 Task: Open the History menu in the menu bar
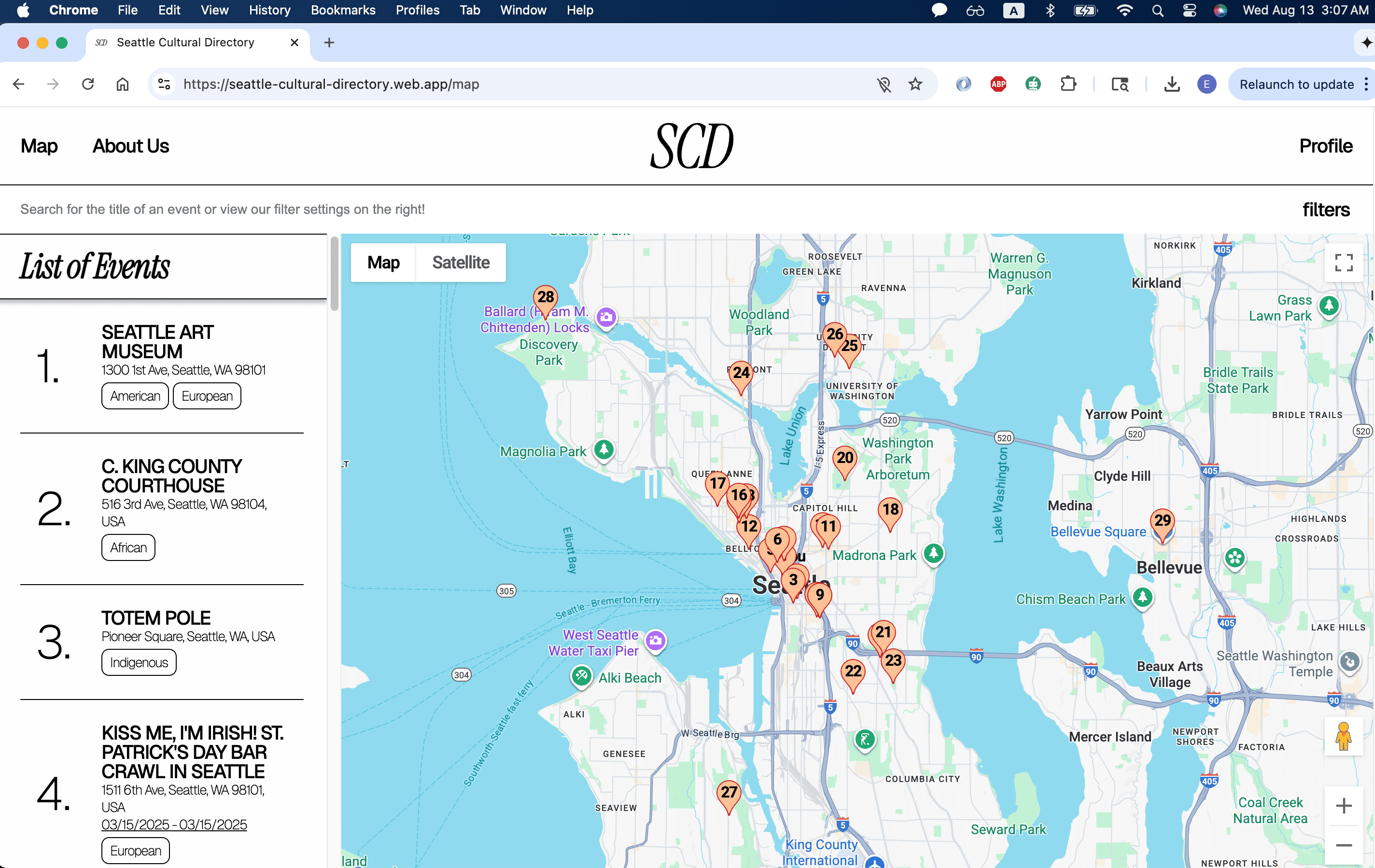269,10
